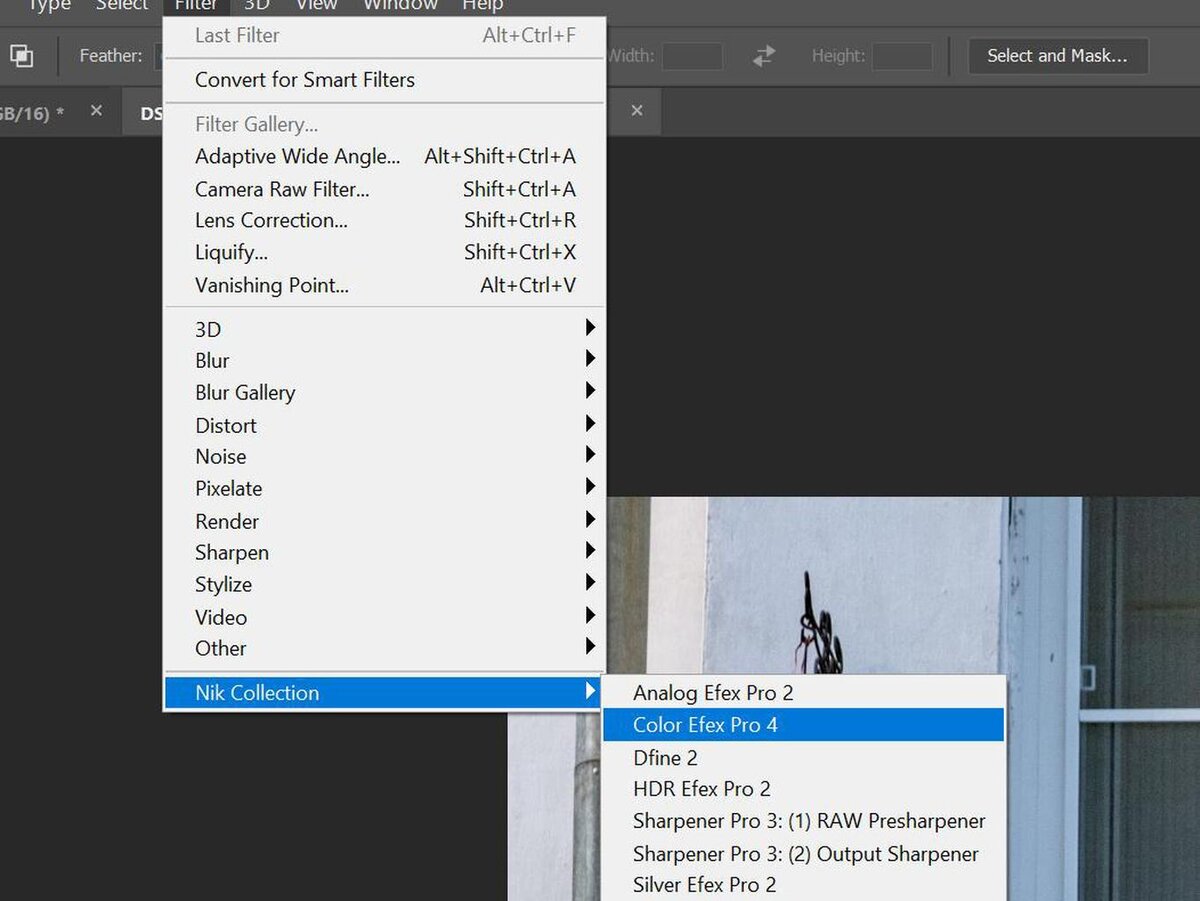Choose Sharpener Pro 3 Output Sharpener
1200x901 pixels.
click(x=803, y=853)
